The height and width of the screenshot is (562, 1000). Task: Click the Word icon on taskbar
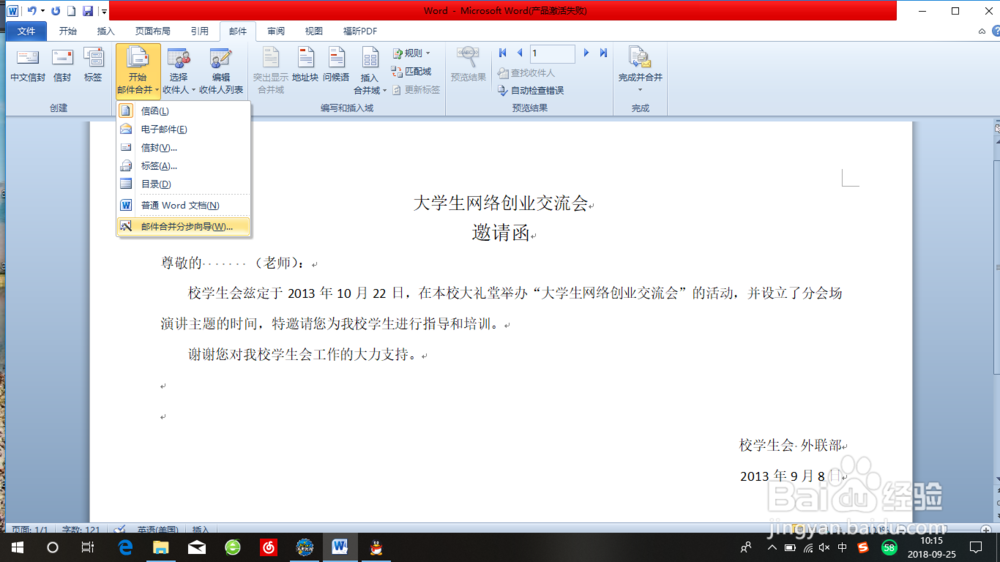[x=339, y=547]
